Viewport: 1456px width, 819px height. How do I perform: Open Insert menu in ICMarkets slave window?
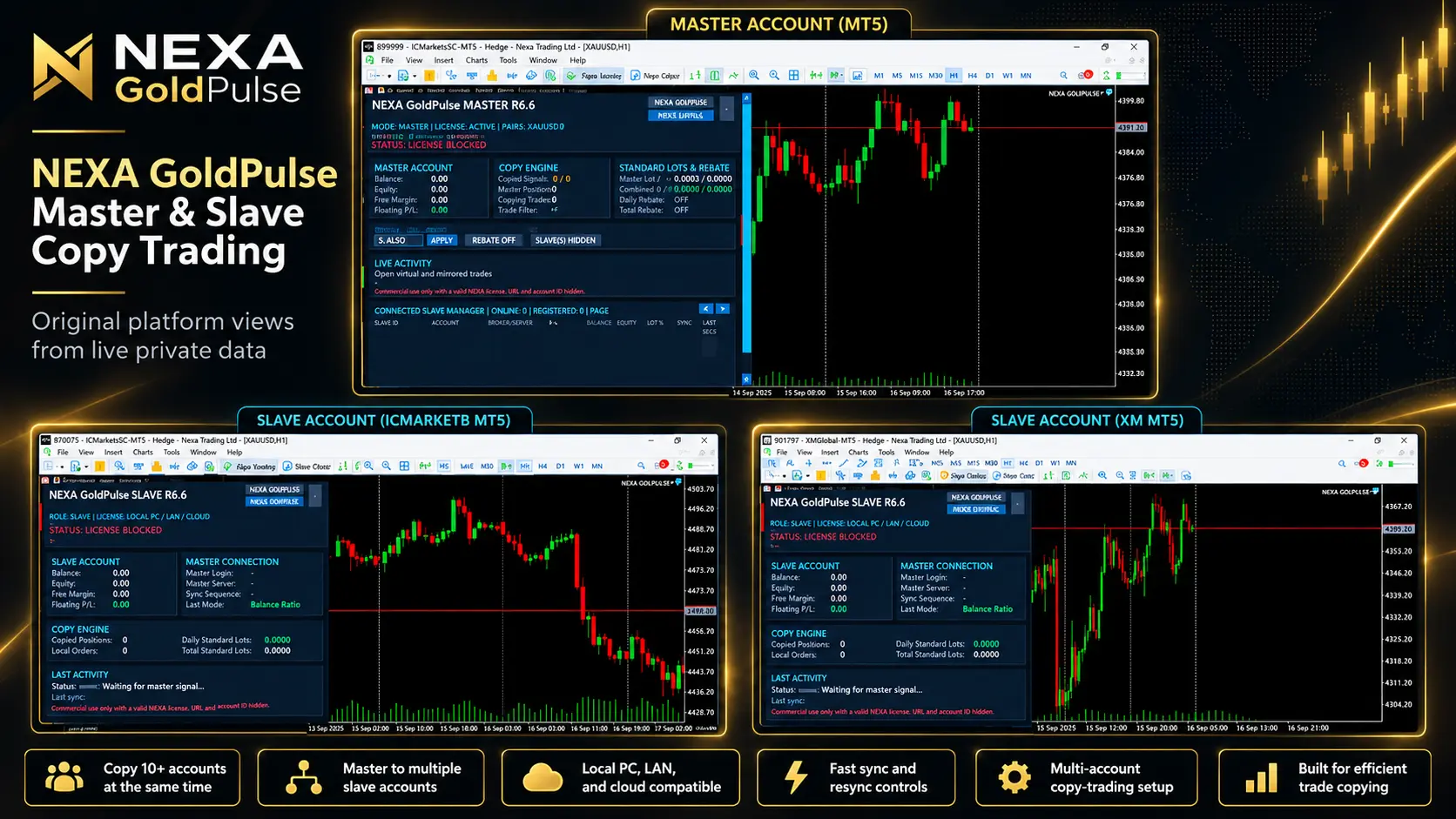(113, 452)
